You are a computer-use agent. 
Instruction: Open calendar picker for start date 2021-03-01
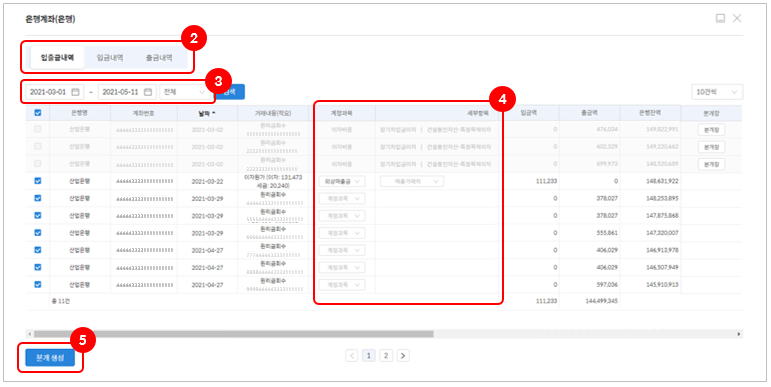tap(75, 92)
